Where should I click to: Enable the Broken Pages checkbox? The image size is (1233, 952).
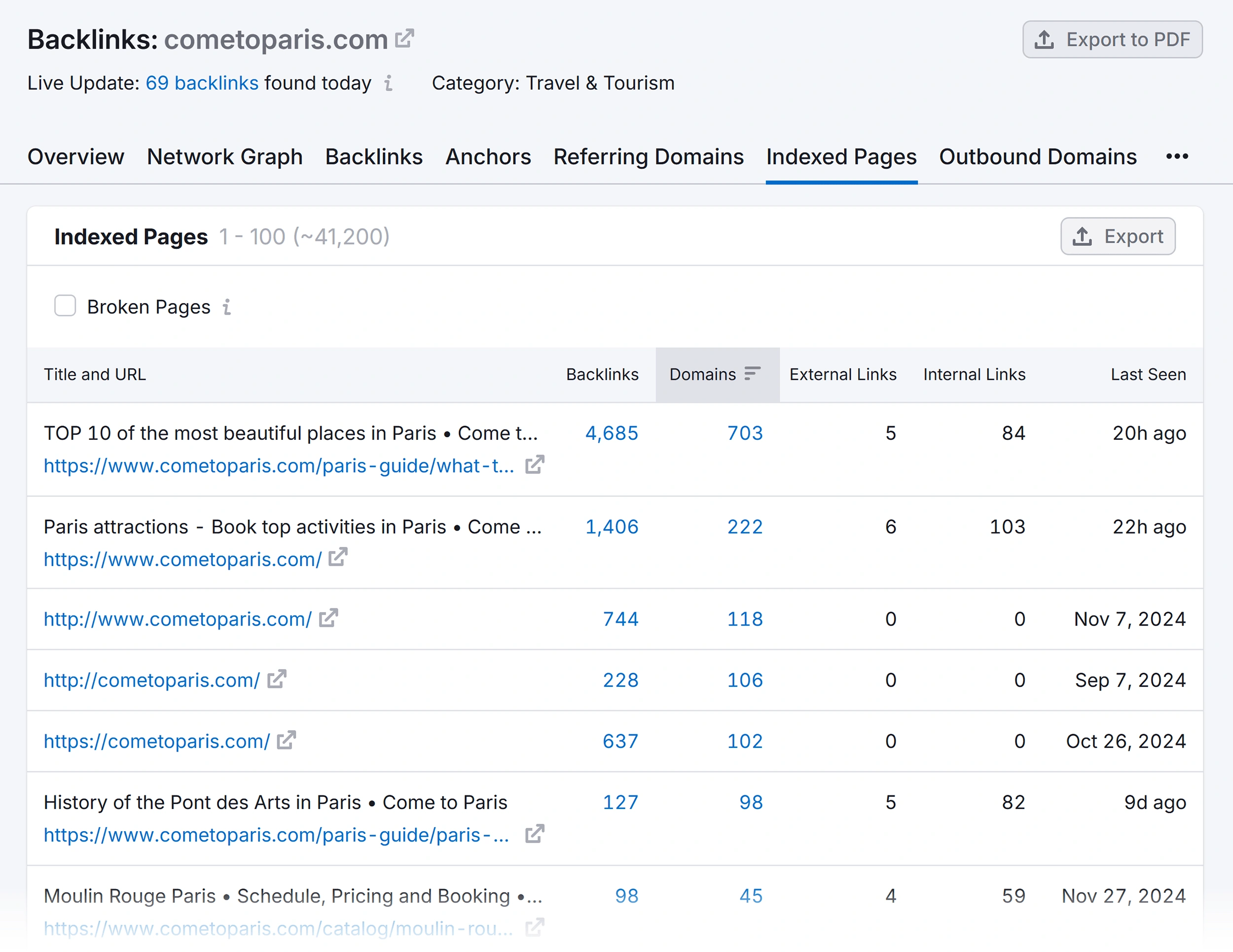click(65, 306)
